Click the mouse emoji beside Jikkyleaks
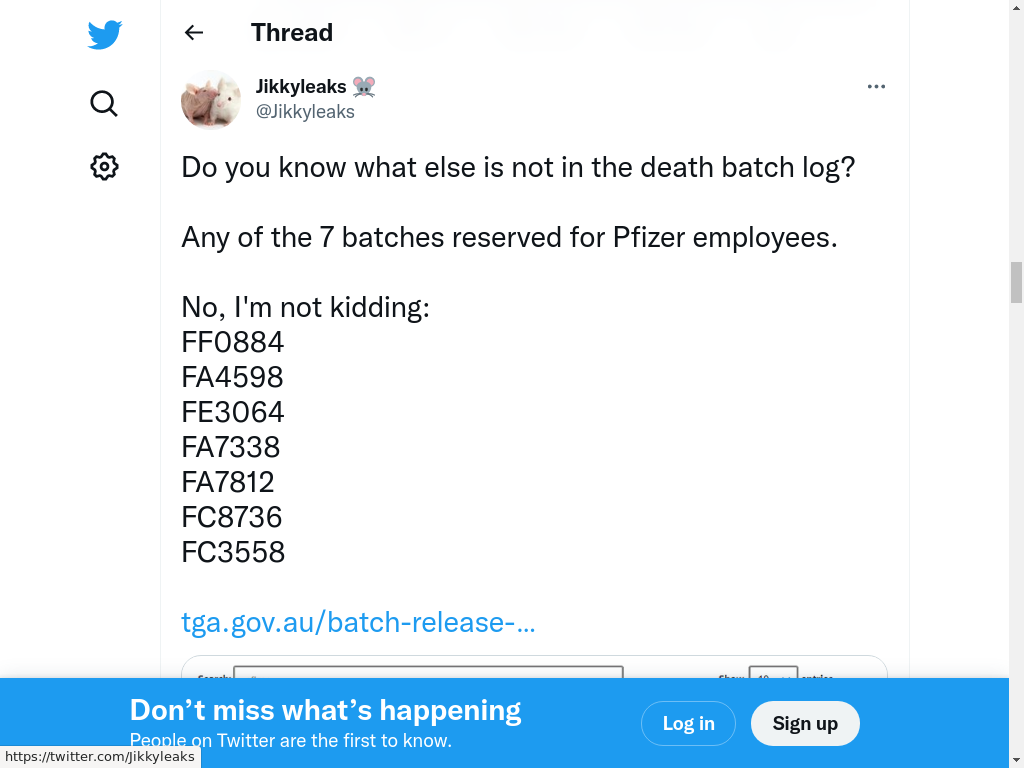Screen dimensions: 1024x768 [x=364, y=87]
